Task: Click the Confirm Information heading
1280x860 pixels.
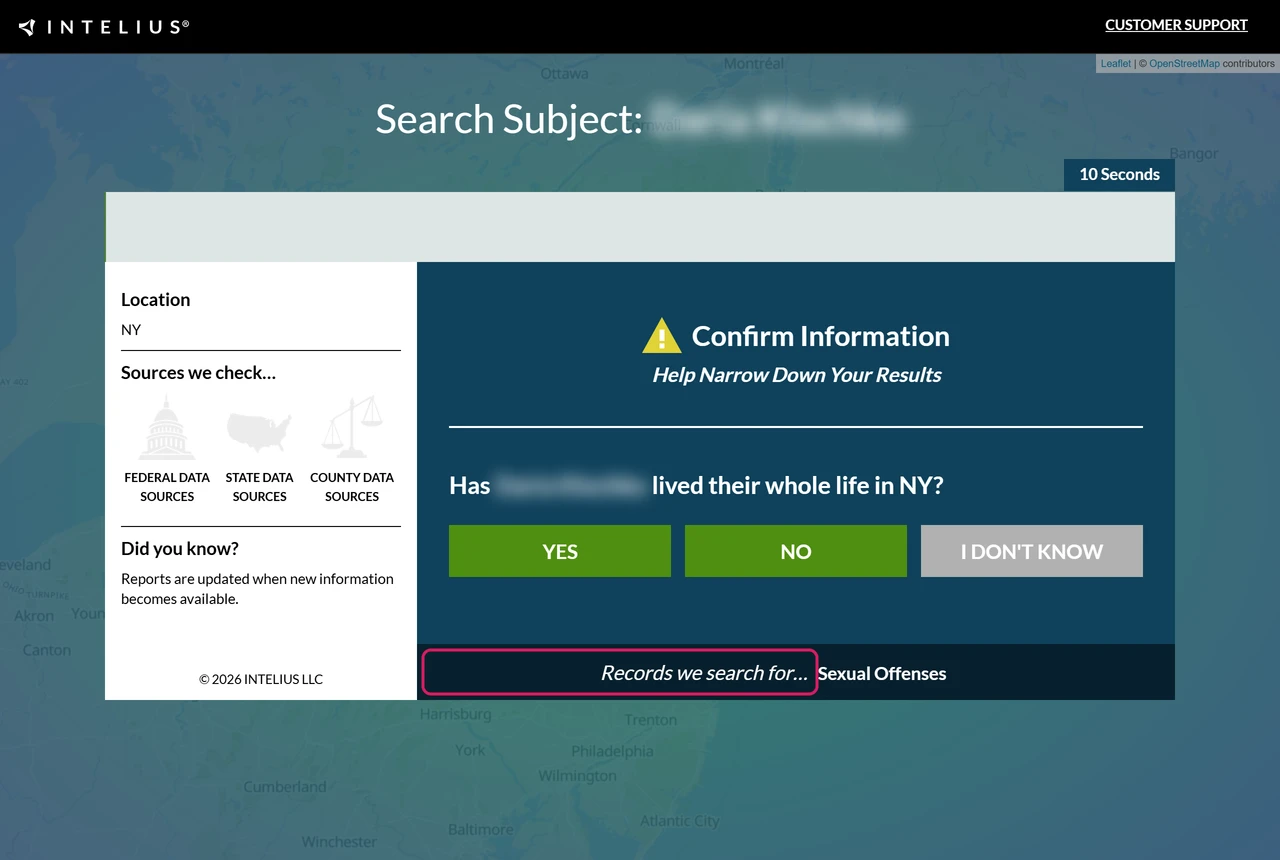Action: [x=821, y=336]
